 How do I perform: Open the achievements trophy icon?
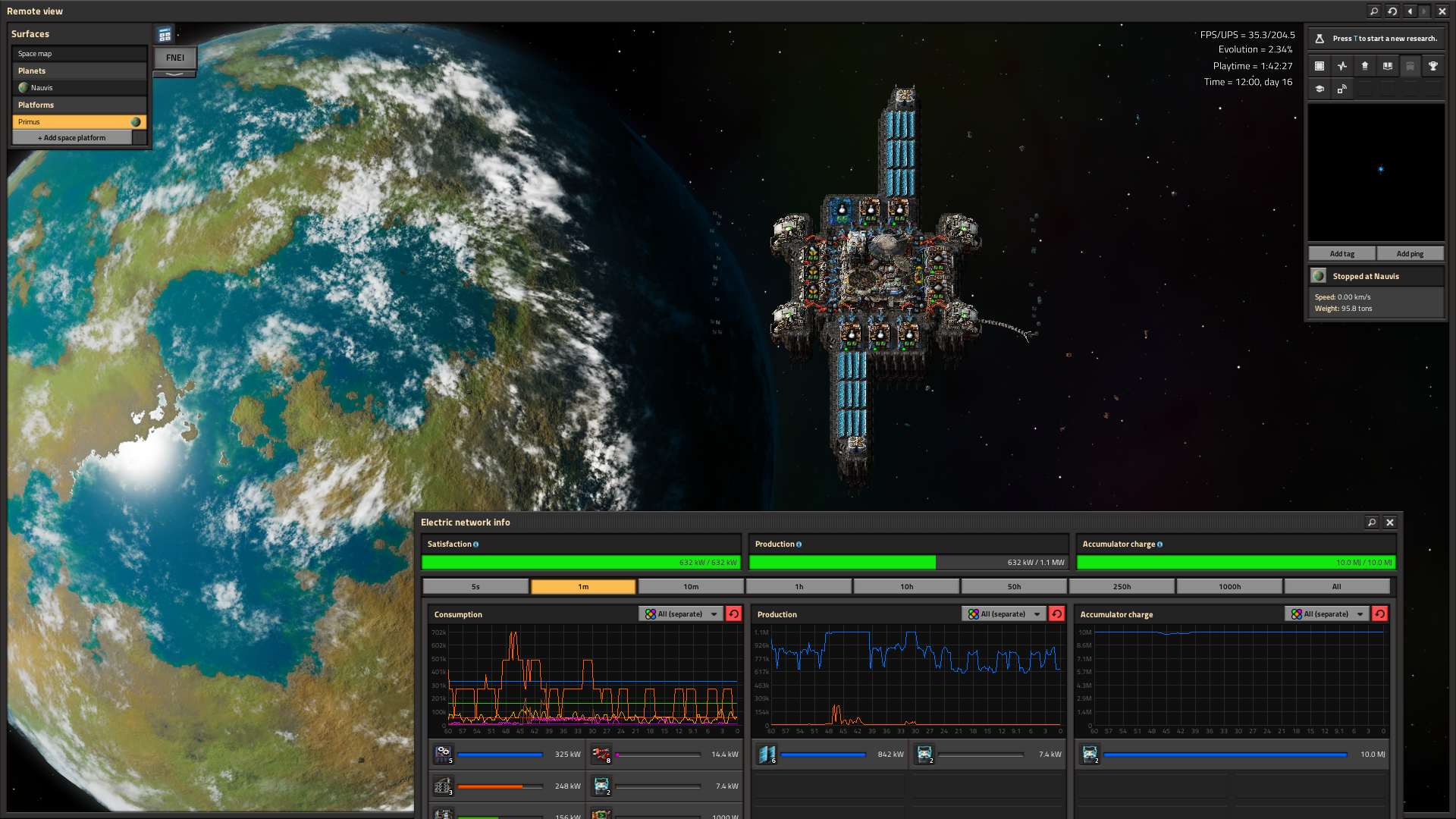point(1433,66)
